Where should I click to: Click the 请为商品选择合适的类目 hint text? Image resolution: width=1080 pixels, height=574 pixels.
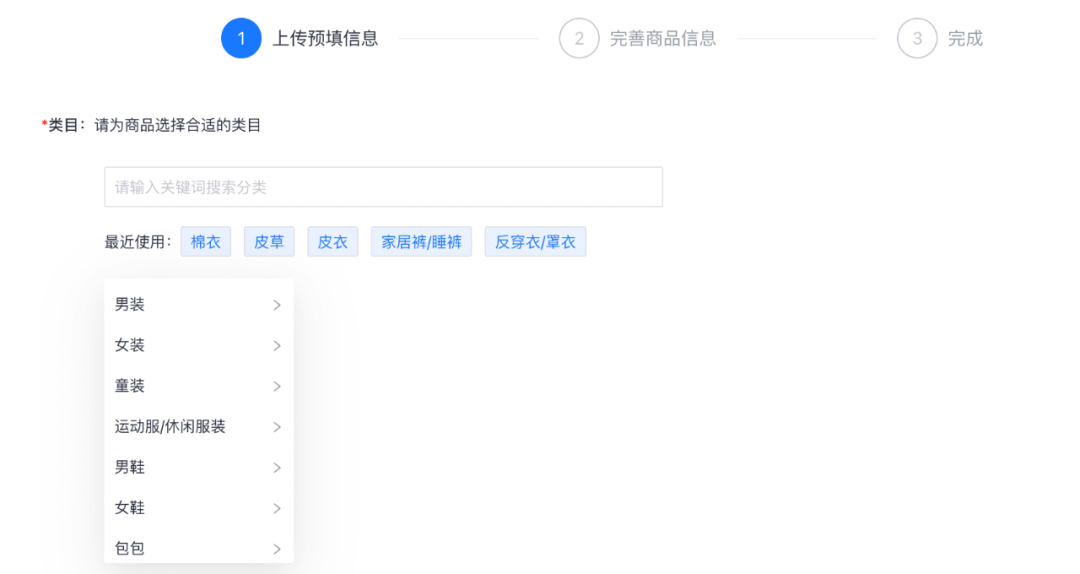point(178,125)
